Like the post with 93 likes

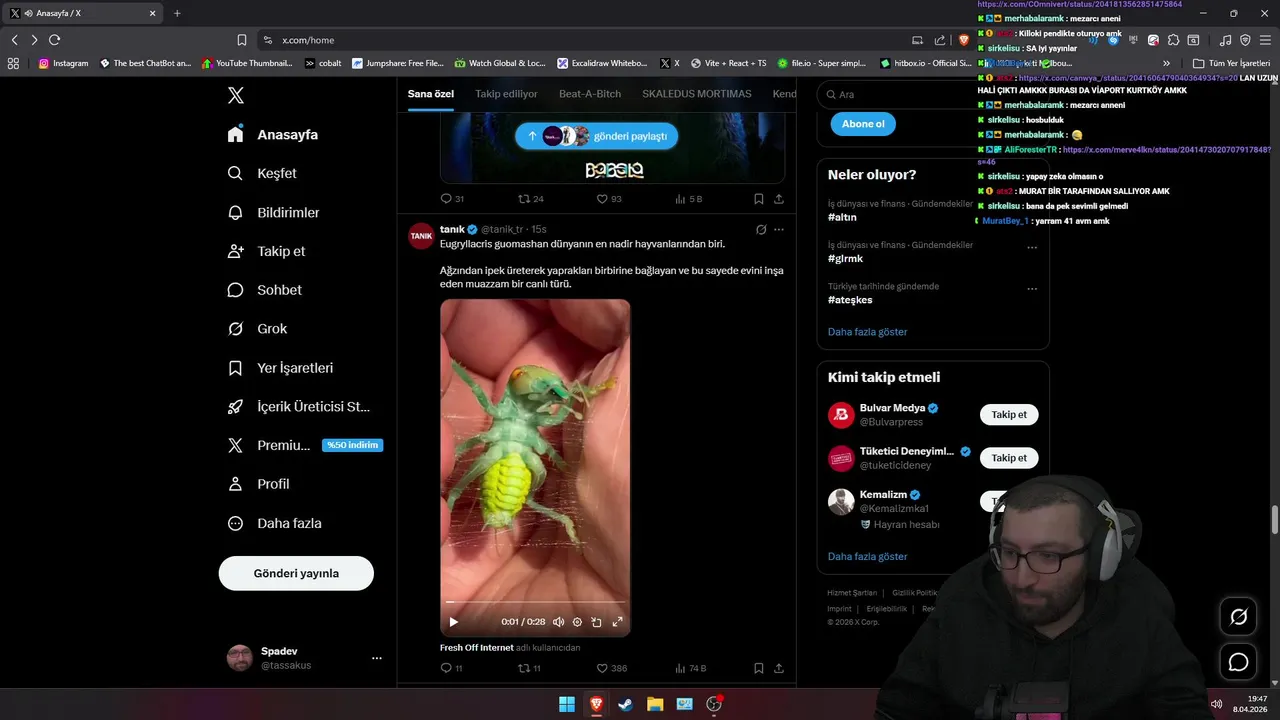[602, 199]
